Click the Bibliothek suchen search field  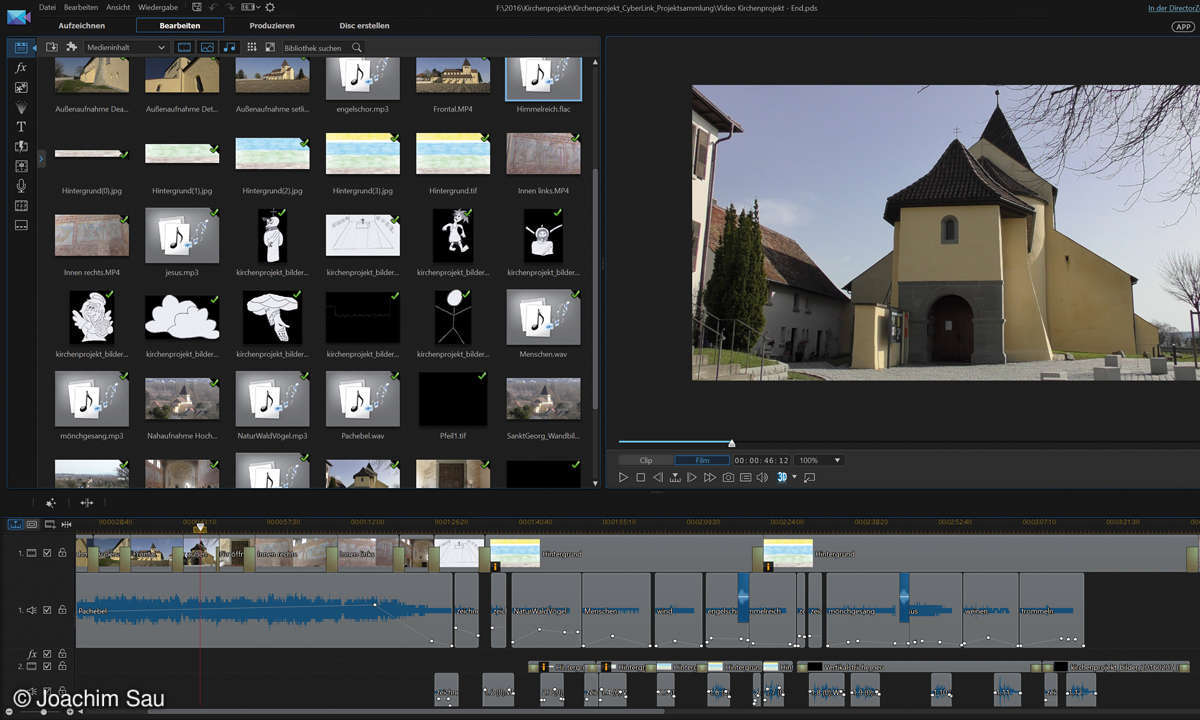pyautogui.click(x=315, y=47)
